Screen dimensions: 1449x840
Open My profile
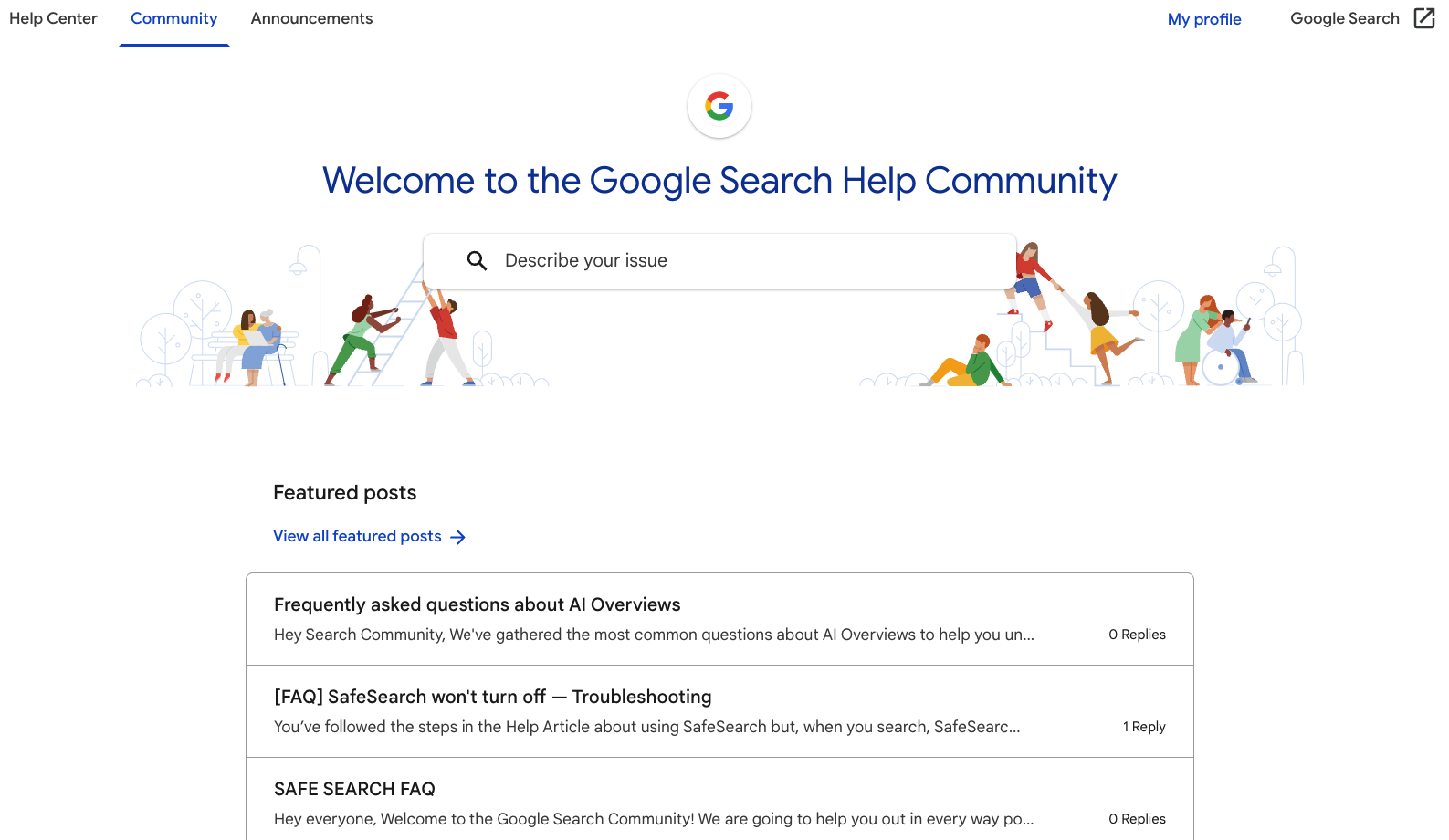(x=1203, y=18)
